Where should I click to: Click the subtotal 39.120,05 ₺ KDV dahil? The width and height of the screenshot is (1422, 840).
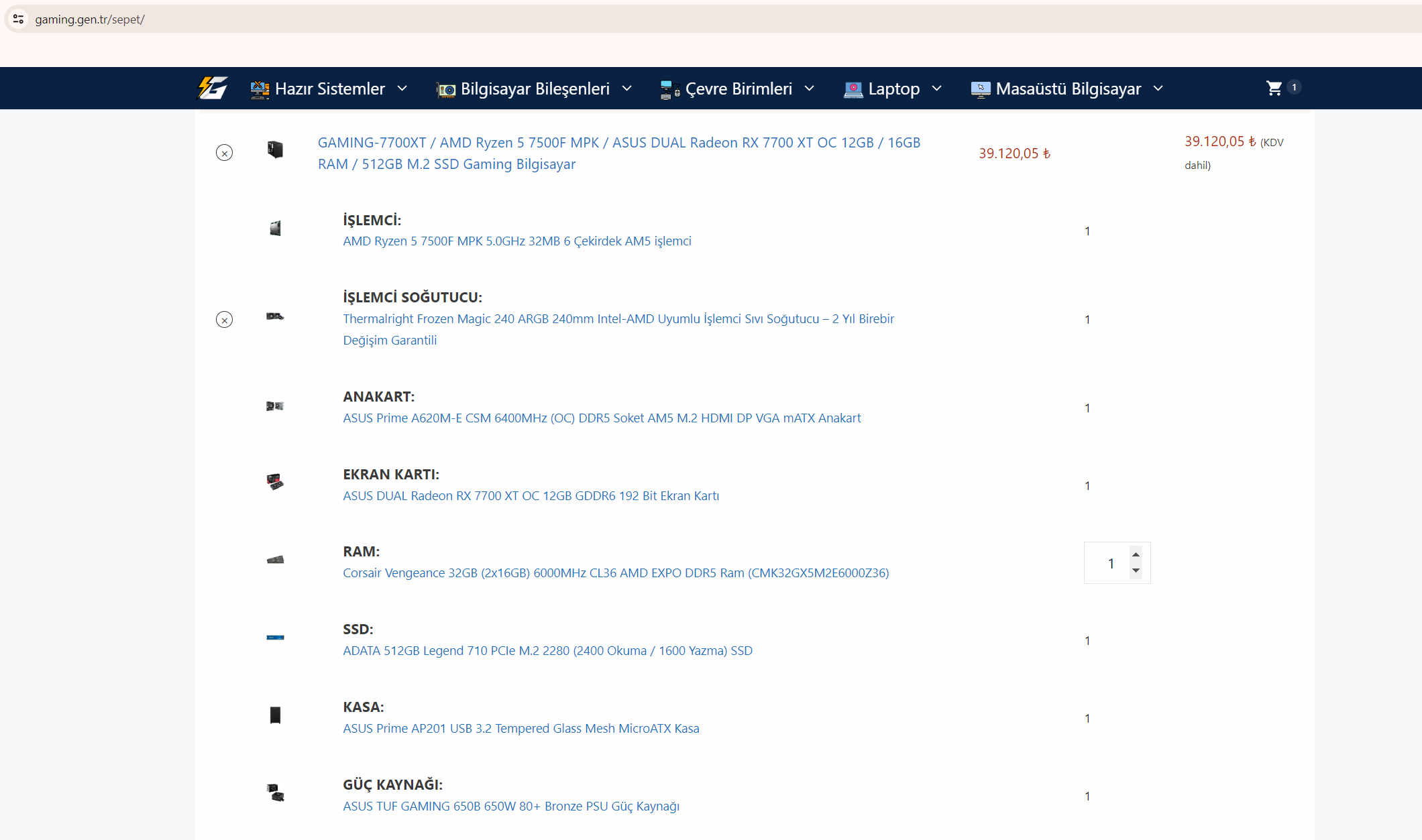click(1234, 152)
